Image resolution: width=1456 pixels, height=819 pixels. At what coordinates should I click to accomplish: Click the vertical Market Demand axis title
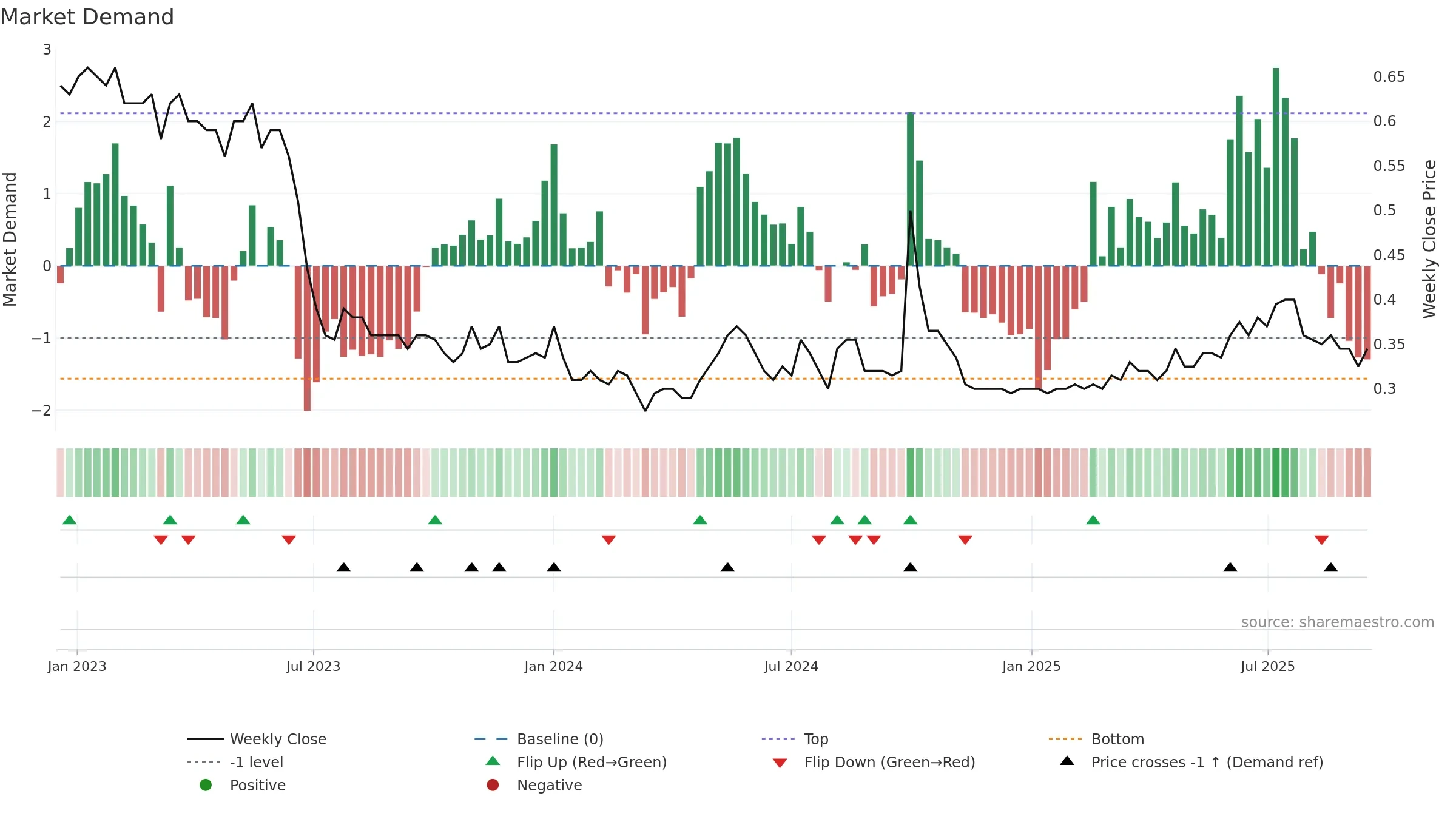tap(10, 239)
